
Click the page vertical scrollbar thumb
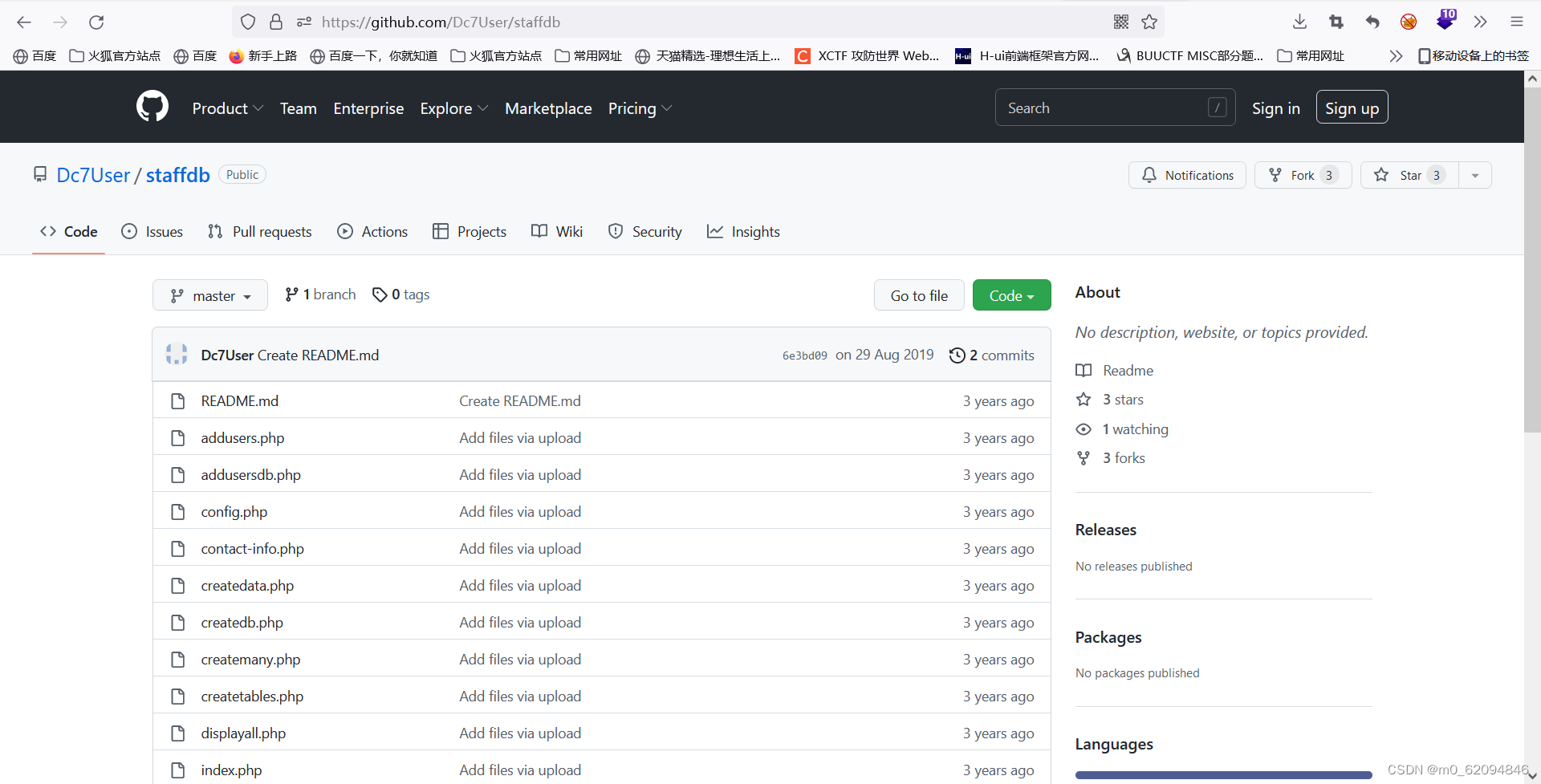1532,261
